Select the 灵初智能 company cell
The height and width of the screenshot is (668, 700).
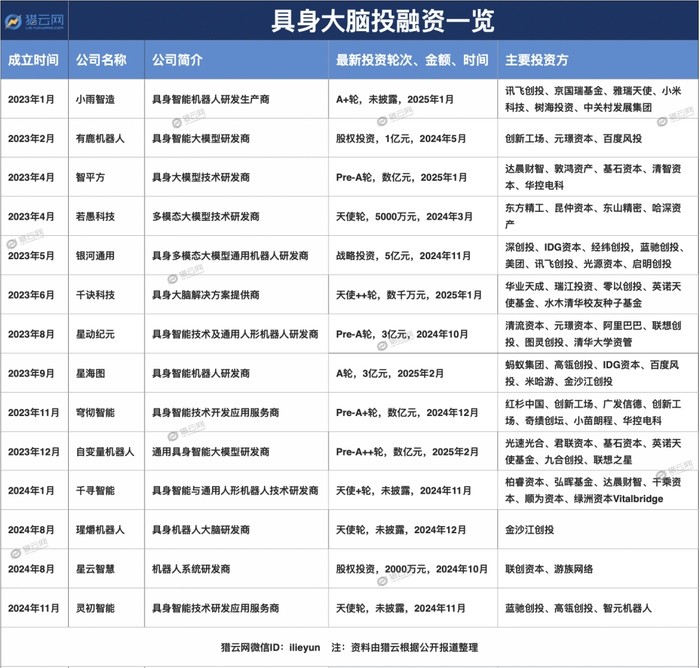pyautogui.click(x=106, y=608)
